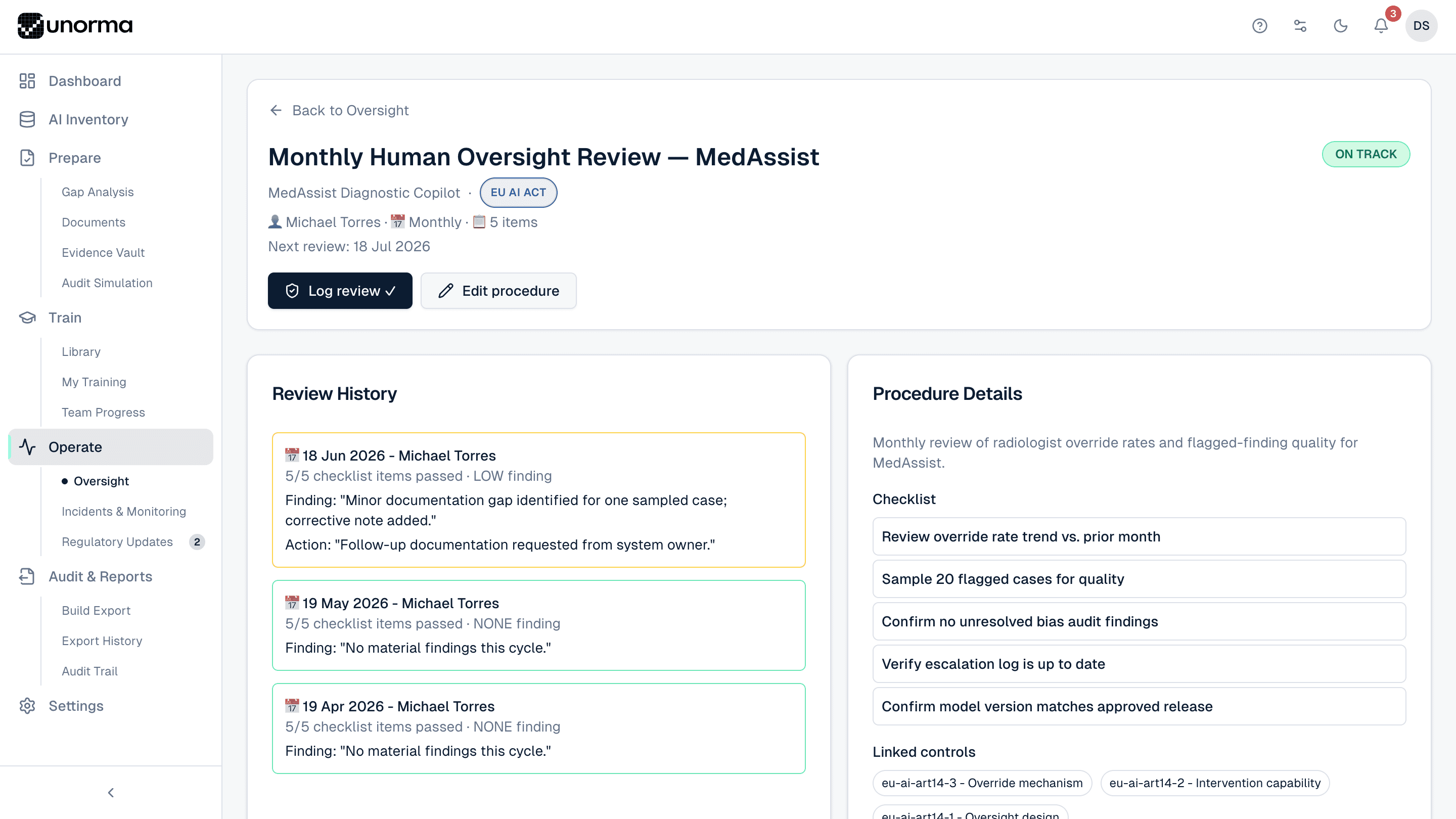Open Evidence Vault page
The height and width of the screenshot is (819, 1456).
[x=103, y=253]
